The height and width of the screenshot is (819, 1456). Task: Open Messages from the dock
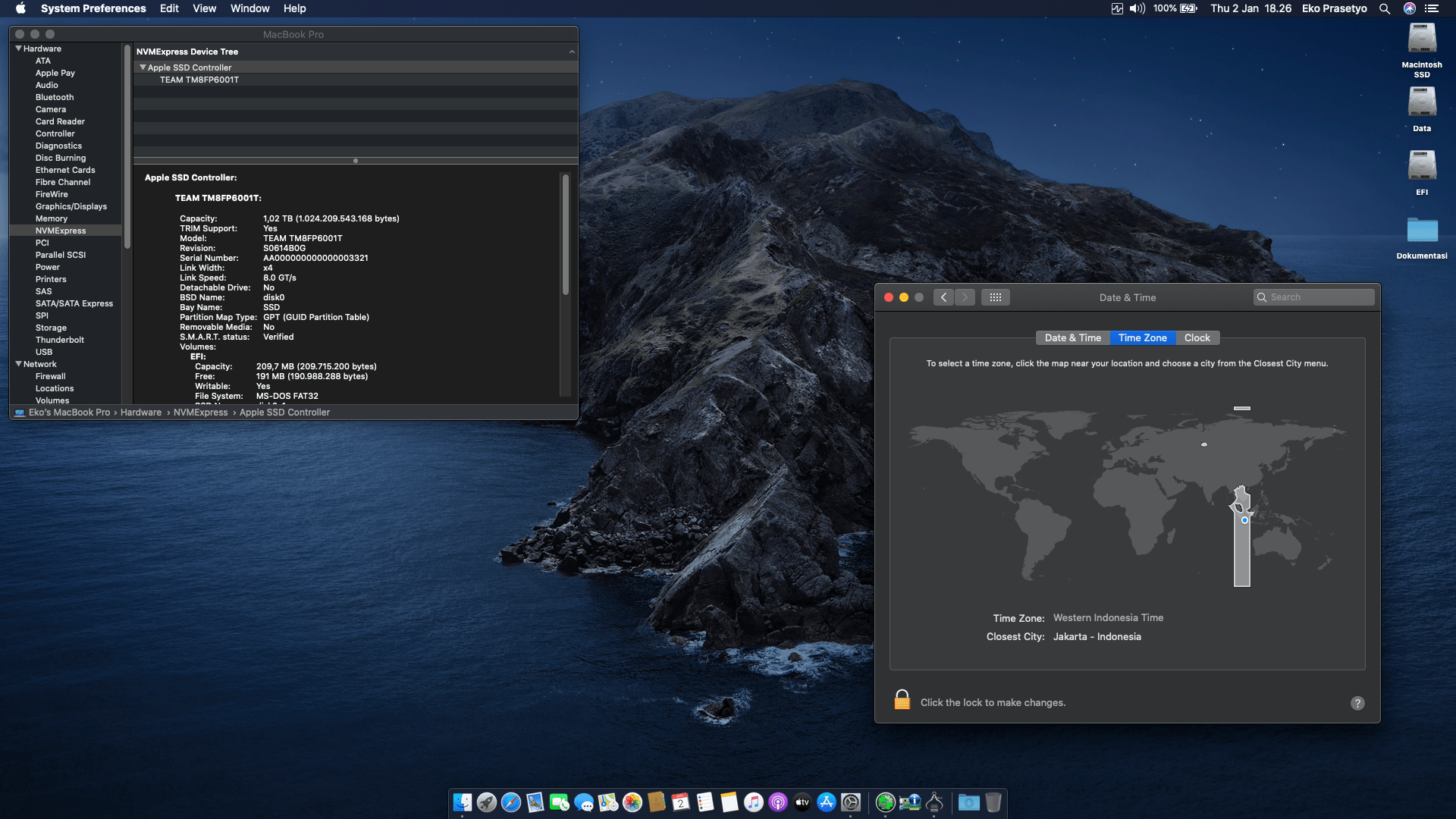[x=584, y=802]
